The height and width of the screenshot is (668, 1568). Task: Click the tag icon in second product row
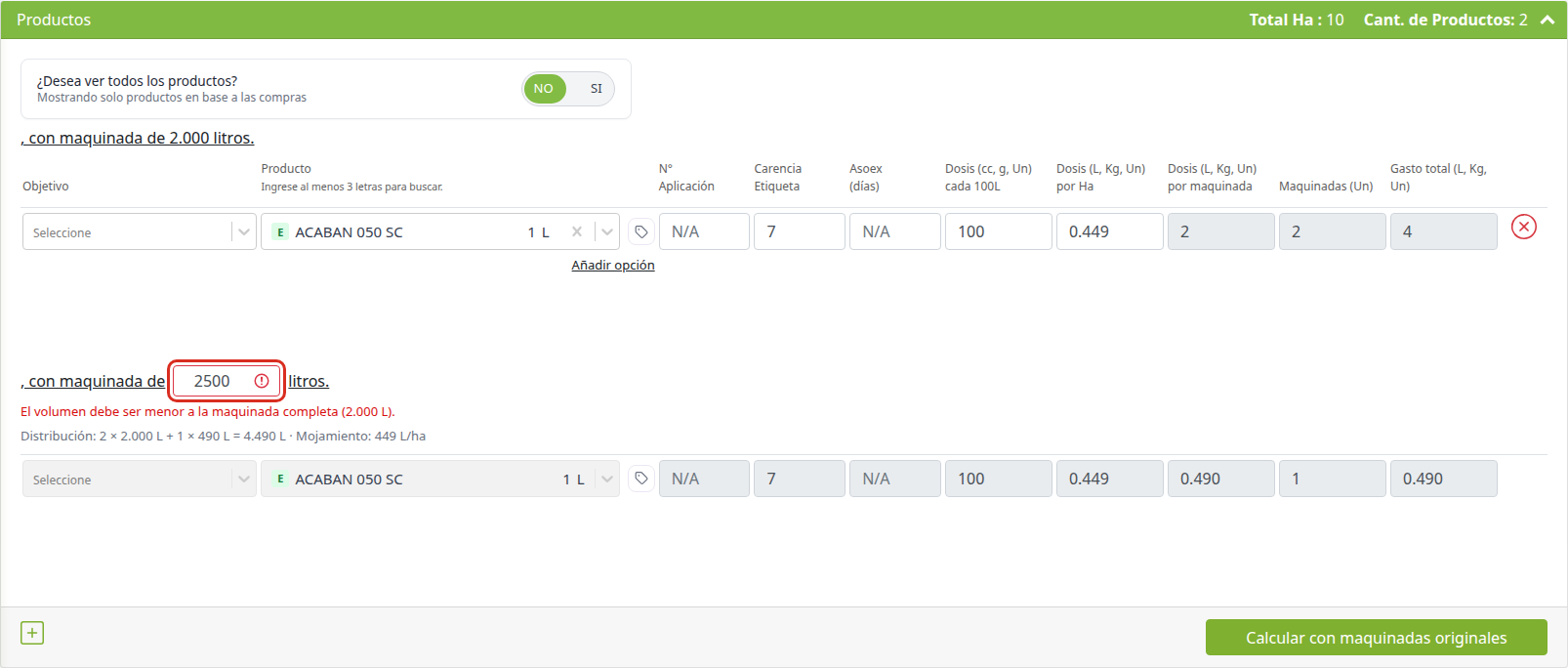[x=640, y=479]
